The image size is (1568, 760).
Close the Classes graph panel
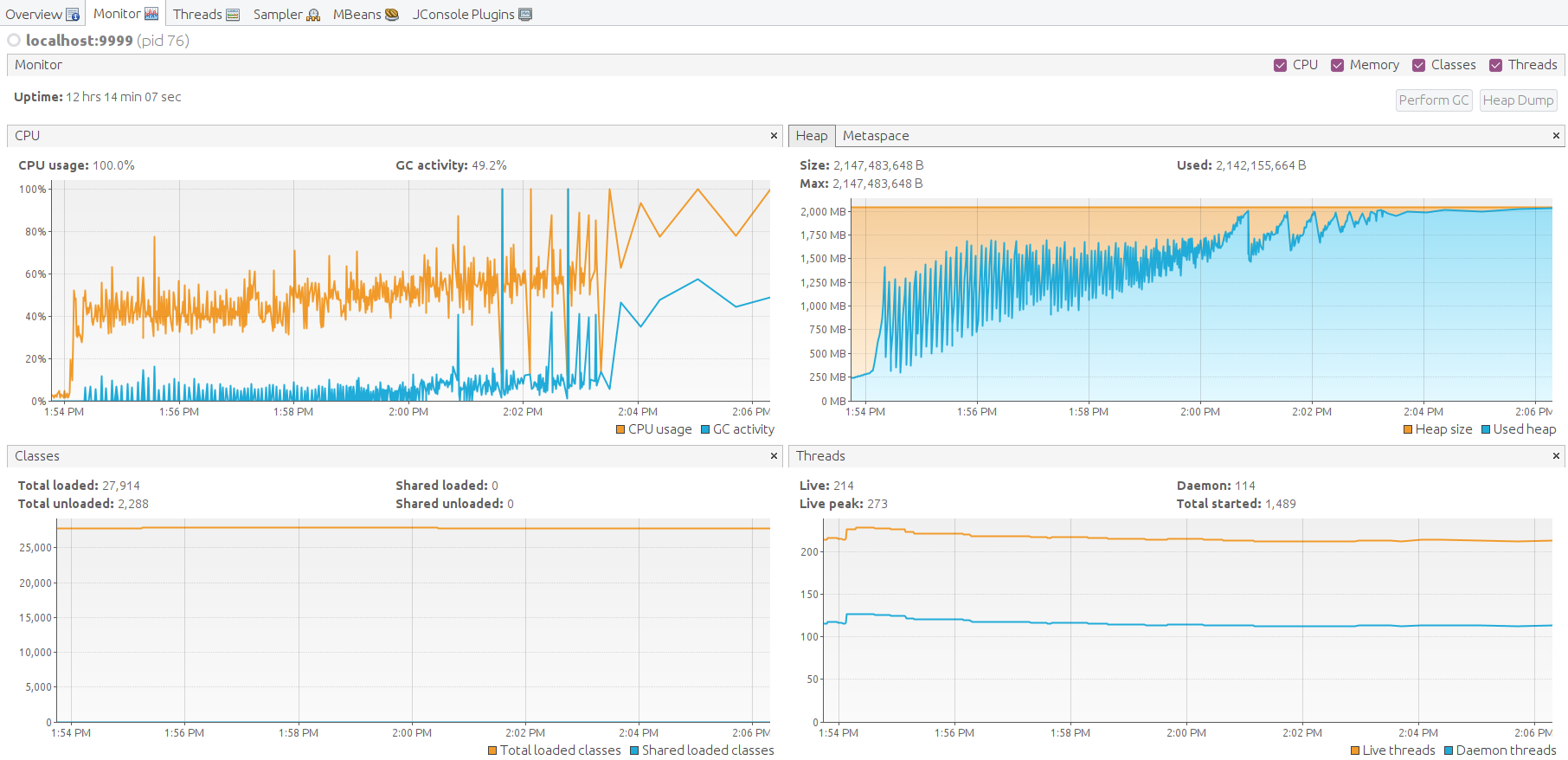(x=774, y=456)
